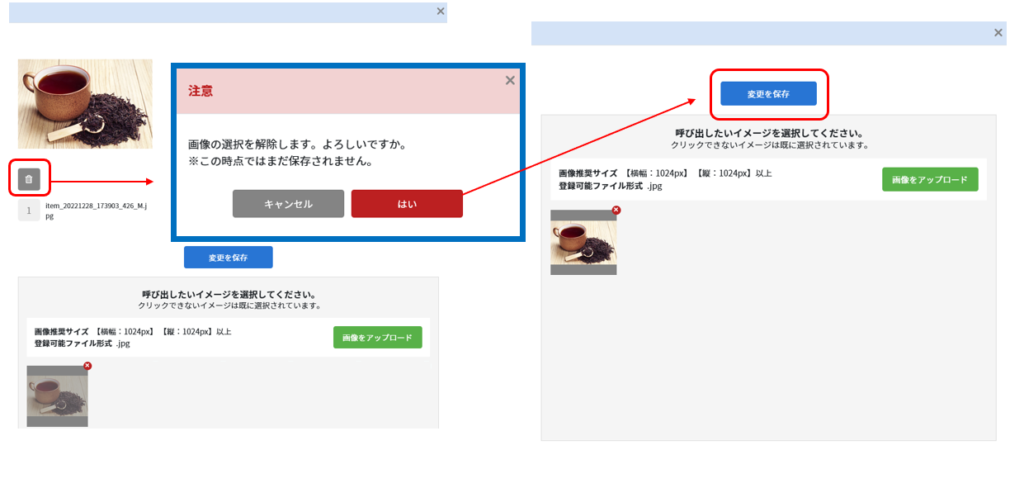Screen dimensions: 1024x502
Task: Close the left window using top X
Action: [441, 11]
